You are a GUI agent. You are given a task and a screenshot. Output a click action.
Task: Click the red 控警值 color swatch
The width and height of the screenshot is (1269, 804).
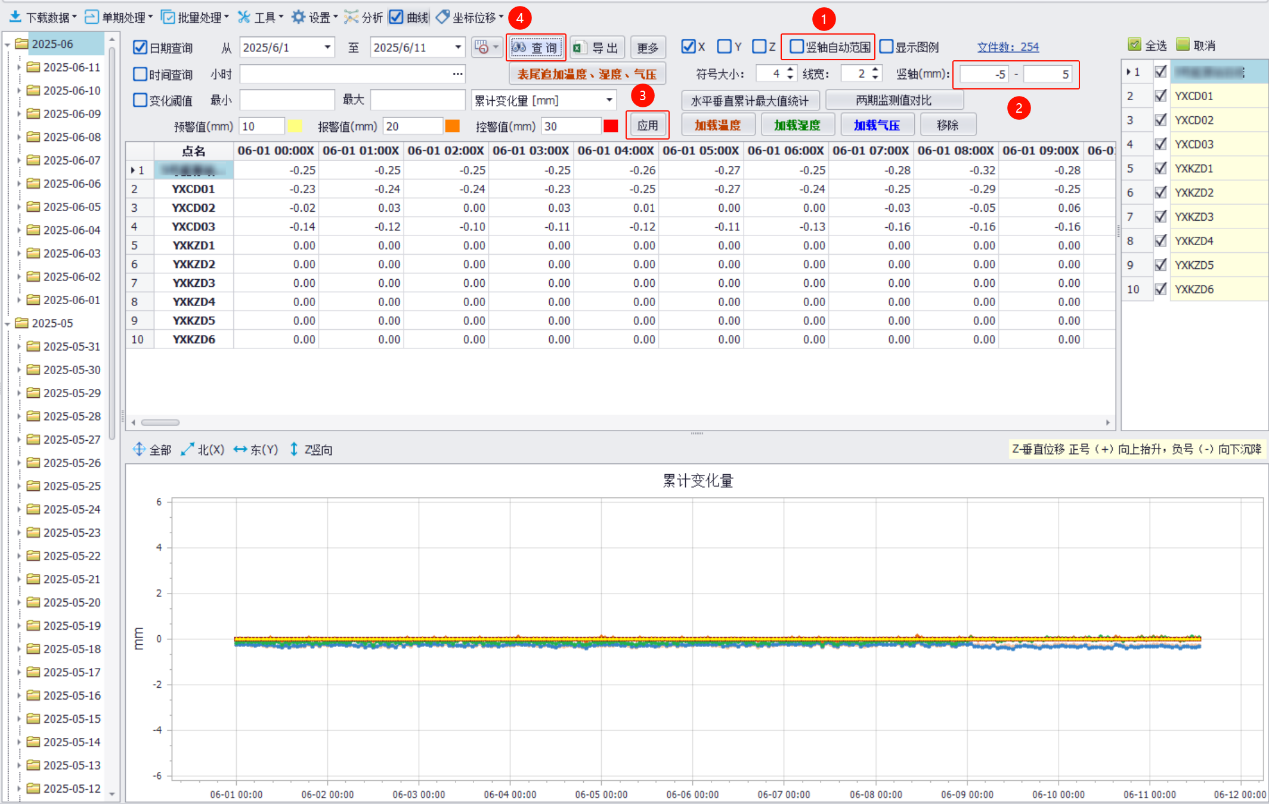point(611,126)
